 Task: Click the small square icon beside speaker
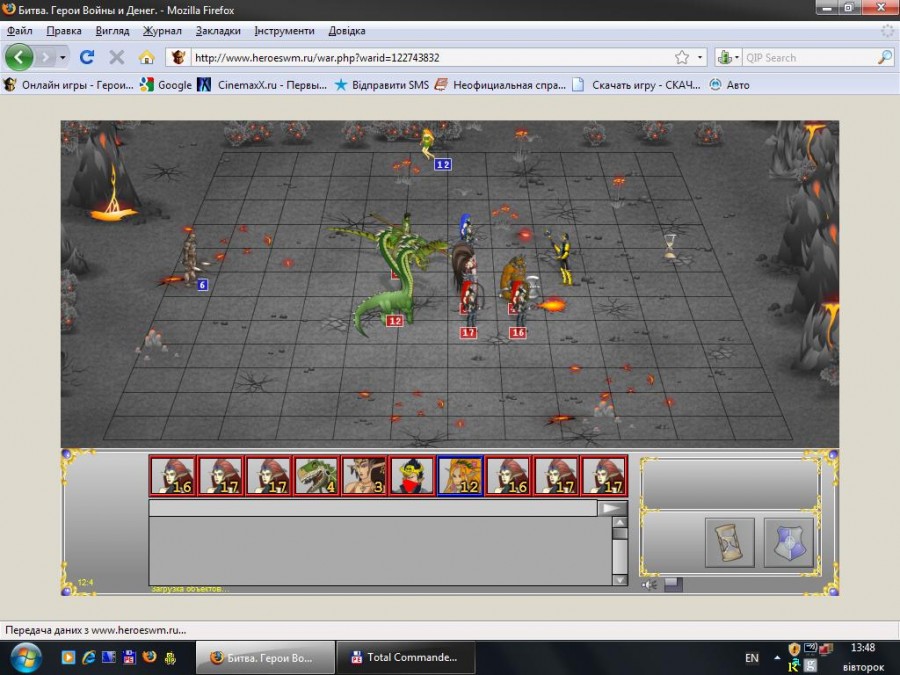[673, 585]
